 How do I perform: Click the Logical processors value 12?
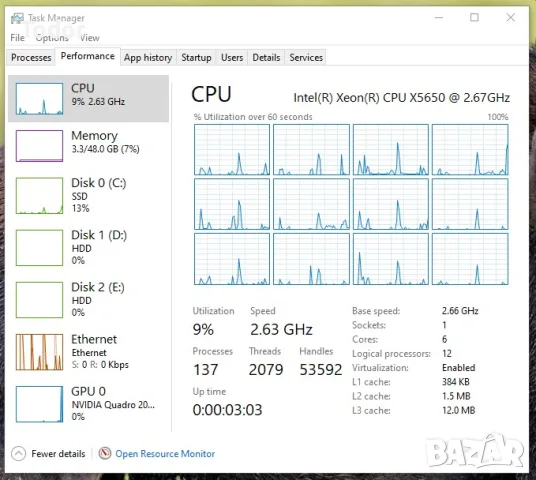(447, 354)
